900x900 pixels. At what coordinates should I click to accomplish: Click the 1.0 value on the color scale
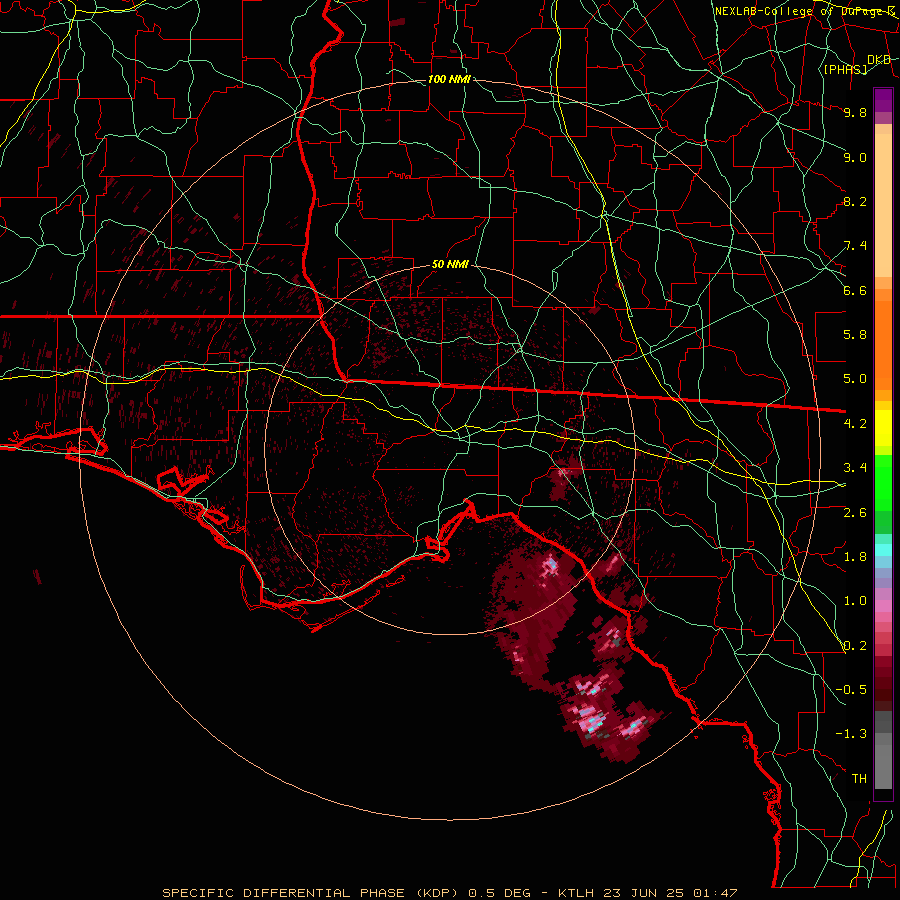pos(855,601)
